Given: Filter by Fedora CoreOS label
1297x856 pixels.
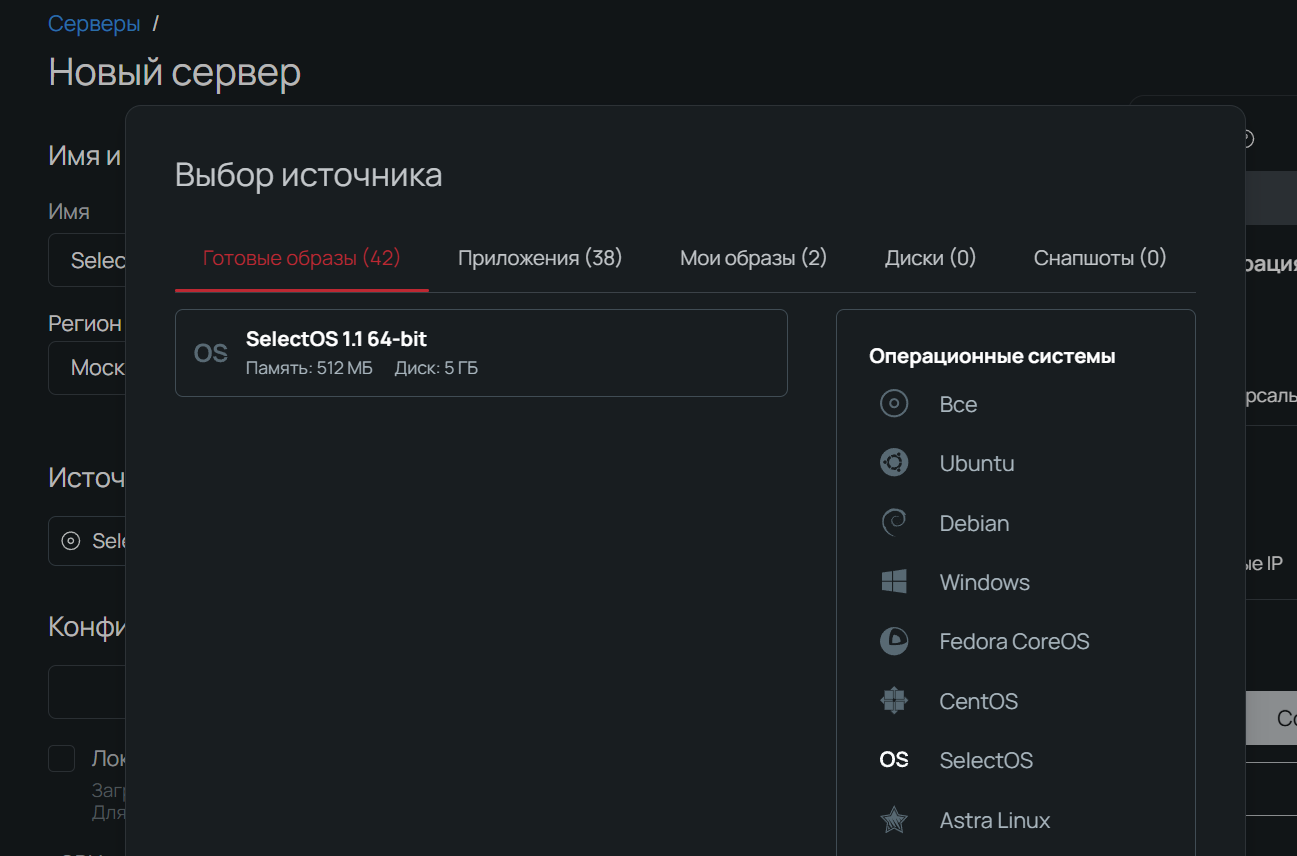Looking at the screenshot, I should click(1014, 641).
